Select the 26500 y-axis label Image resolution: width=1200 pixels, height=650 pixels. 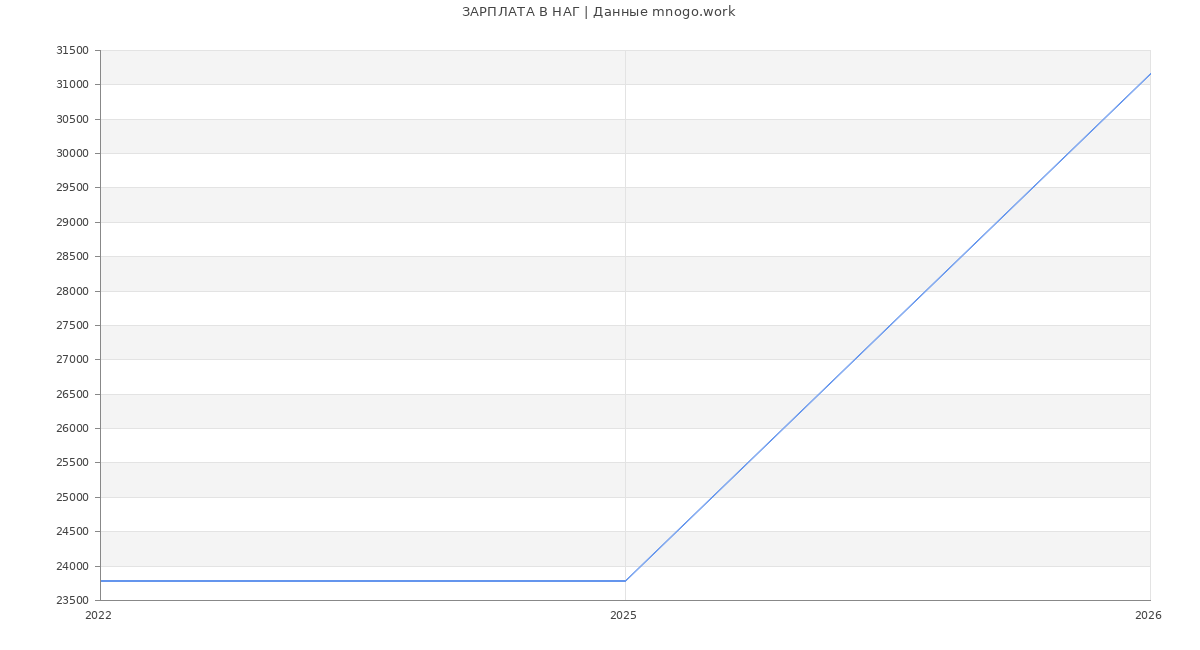point(72,395)
